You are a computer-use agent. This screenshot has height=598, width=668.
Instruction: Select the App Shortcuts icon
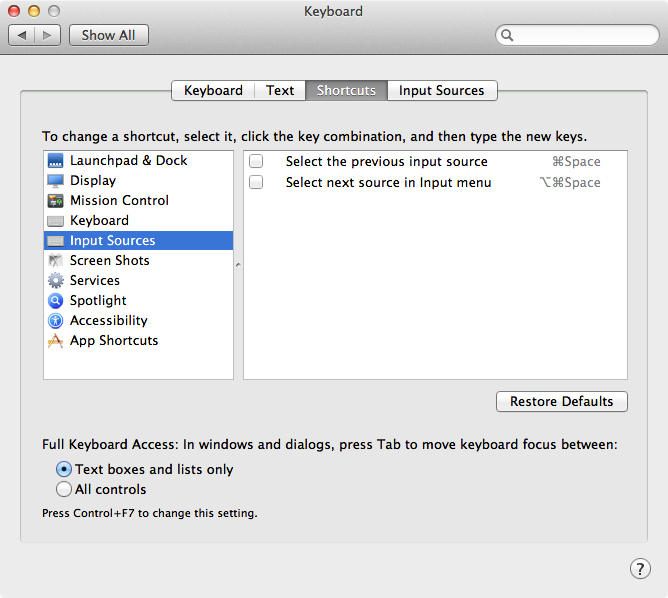[x=55, y=341]
